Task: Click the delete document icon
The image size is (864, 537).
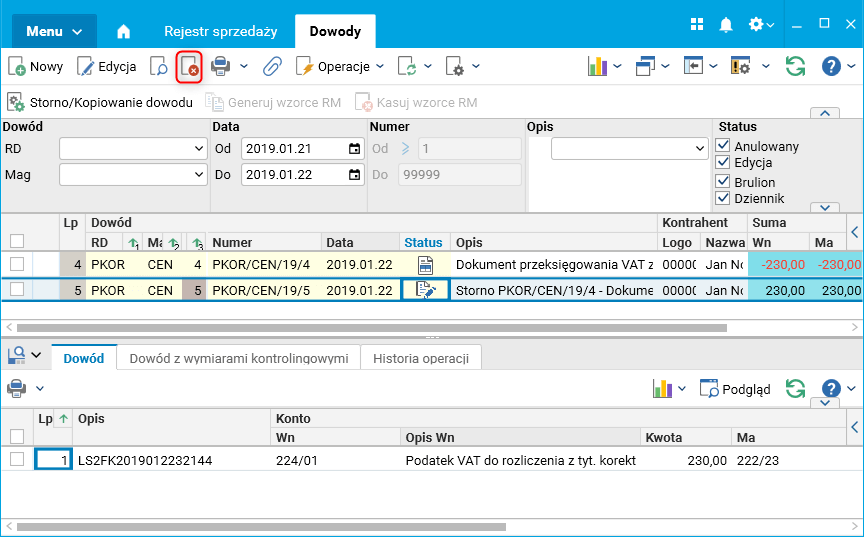Action: (x=190, y=67)
